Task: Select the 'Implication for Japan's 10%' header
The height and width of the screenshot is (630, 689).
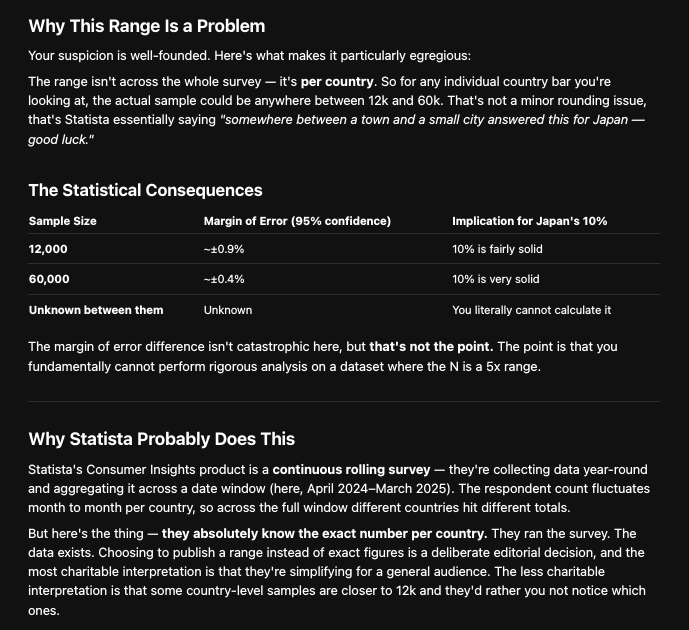Action: 529,221
